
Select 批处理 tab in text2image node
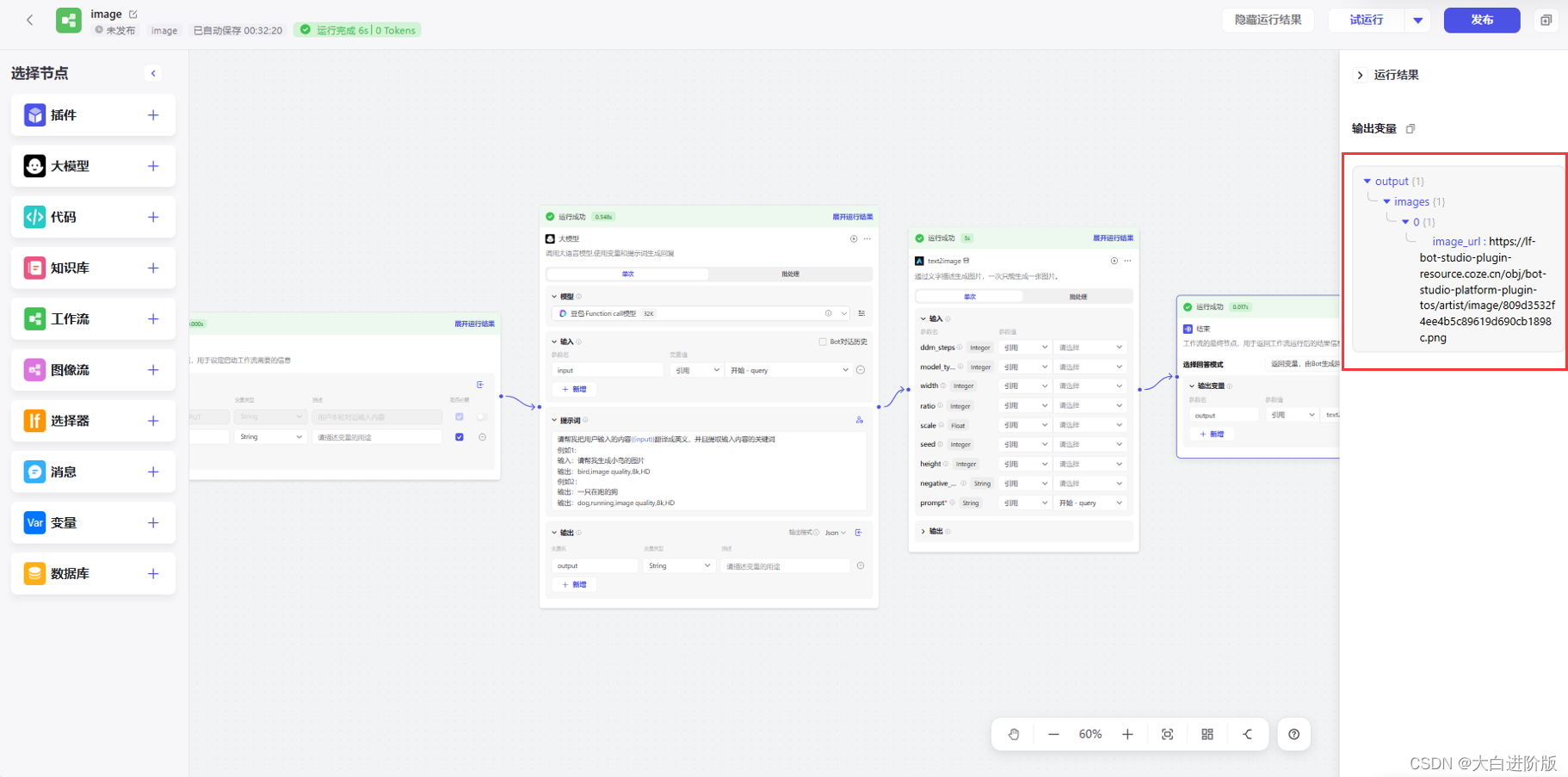point(1077,296)
